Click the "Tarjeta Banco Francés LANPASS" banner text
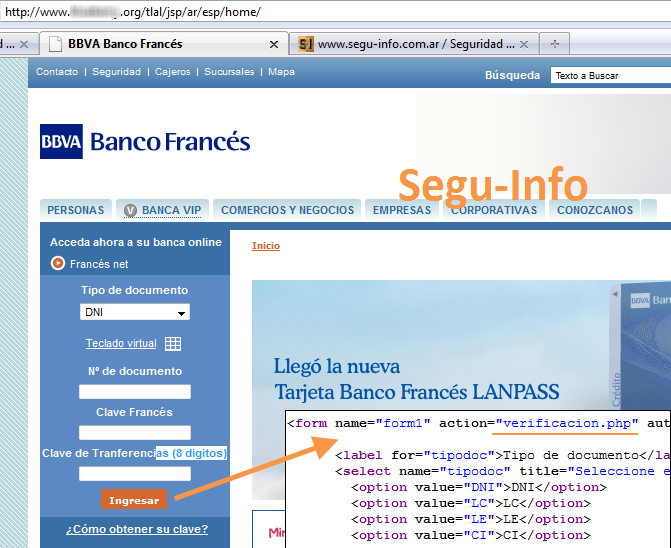 (x=417, y=392)
